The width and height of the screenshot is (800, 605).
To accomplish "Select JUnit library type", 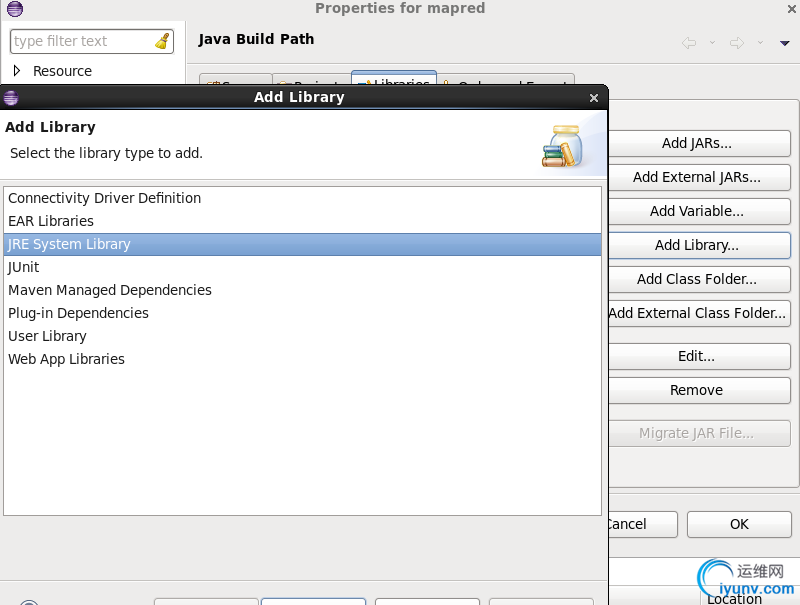I will tap(302, 267).
